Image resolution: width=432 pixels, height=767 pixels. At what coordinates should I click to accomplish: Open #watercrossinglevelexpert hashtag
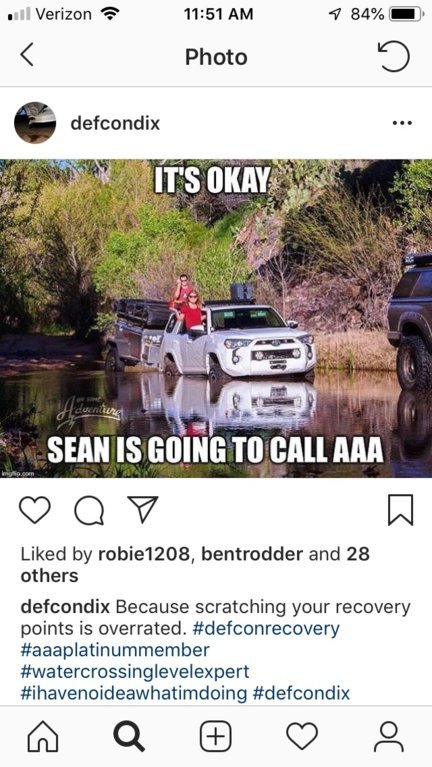click(x=135, y=672)
